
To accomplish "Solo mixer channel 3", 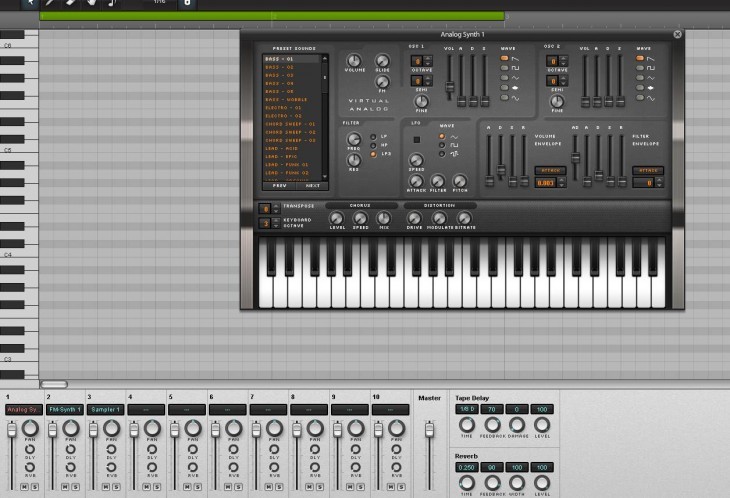I will point(116,487).
